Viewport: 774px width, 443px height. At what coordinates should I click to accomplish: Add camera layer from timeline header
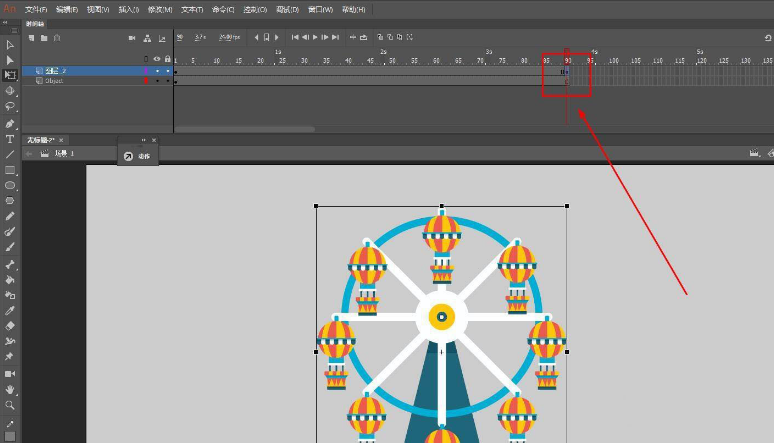[132, 38]
